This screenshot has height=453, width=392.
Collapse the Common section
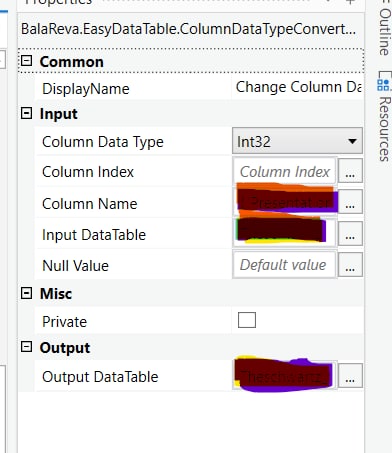coord(26,61)
